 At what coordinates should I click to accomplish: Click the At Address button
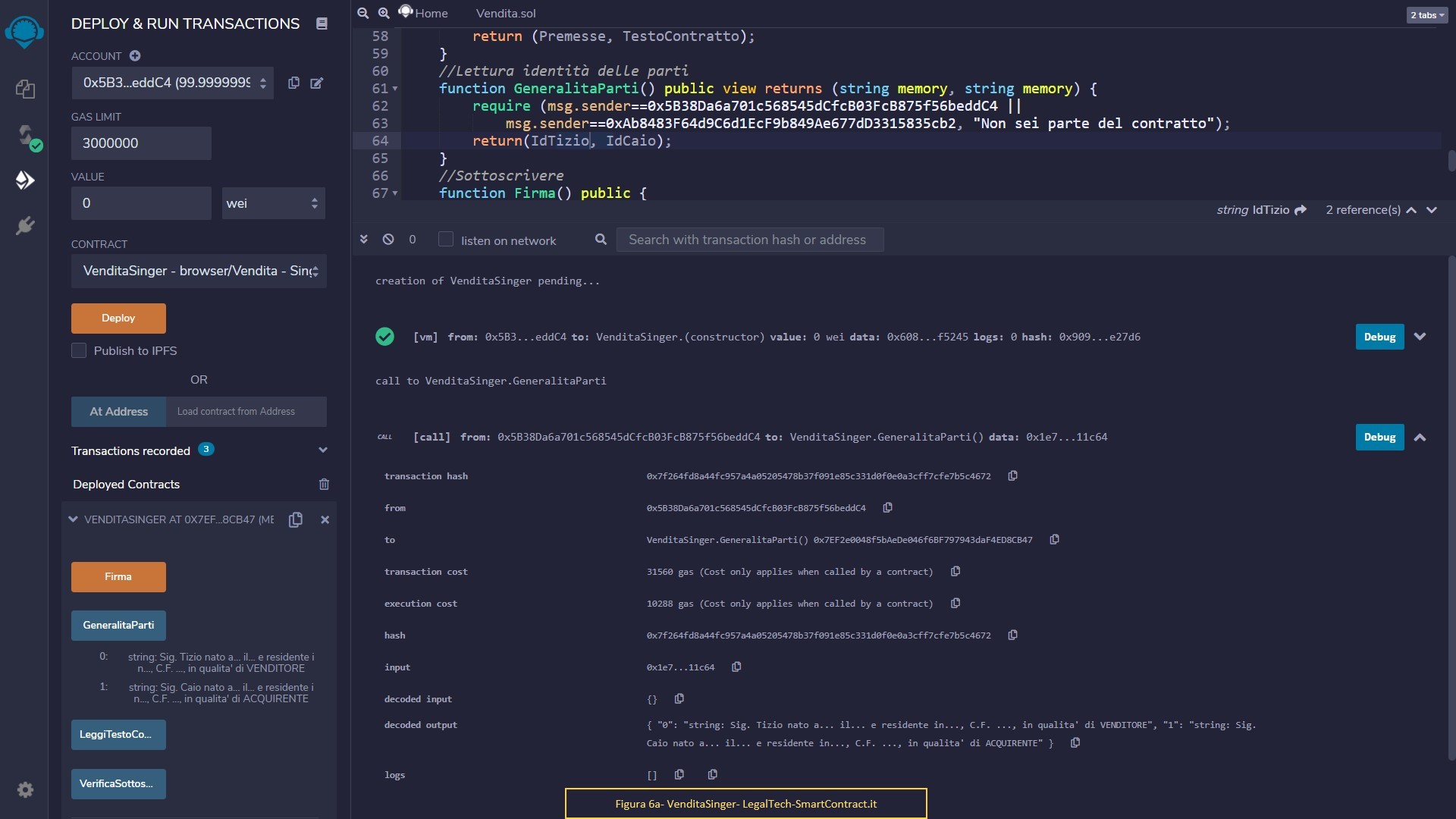point(118,412)
